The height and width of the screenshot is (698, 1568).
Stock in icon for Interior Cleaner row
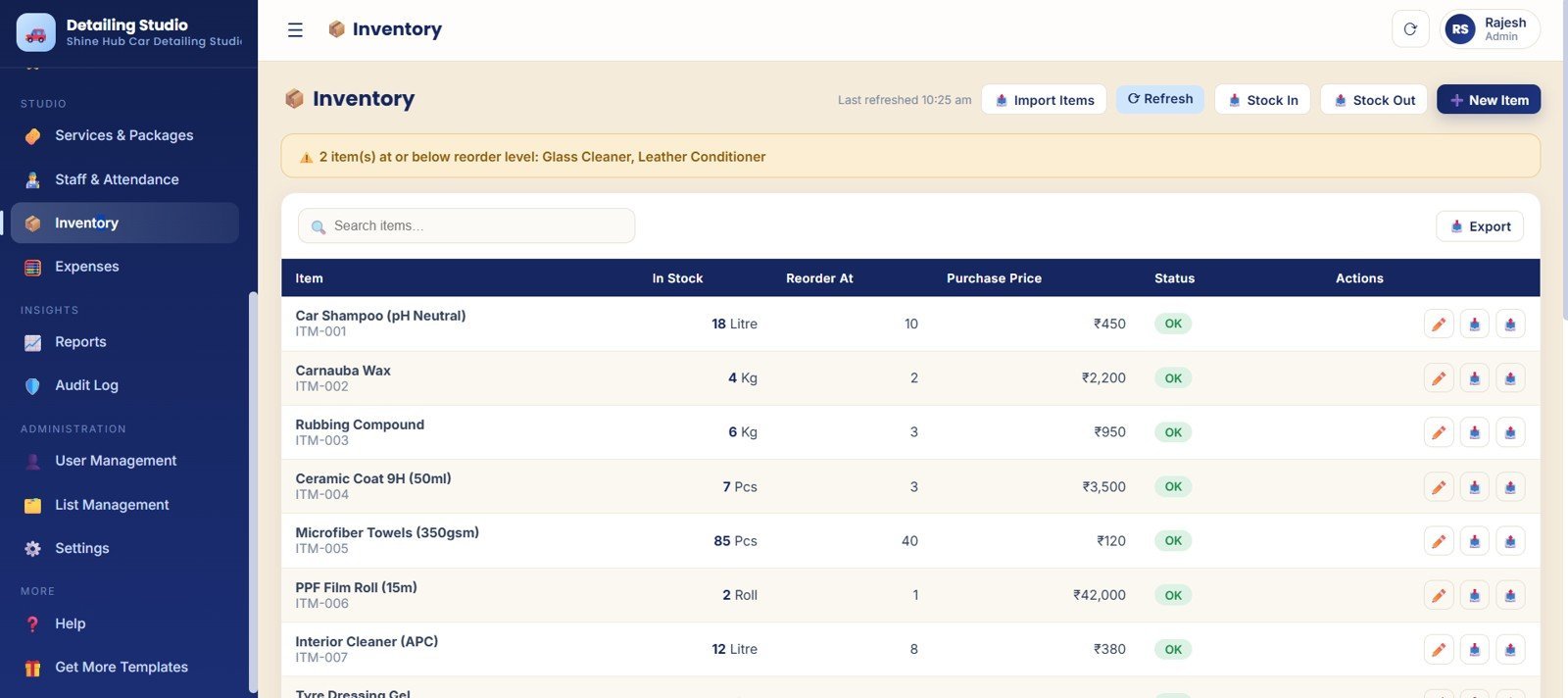click(1475, 649)
